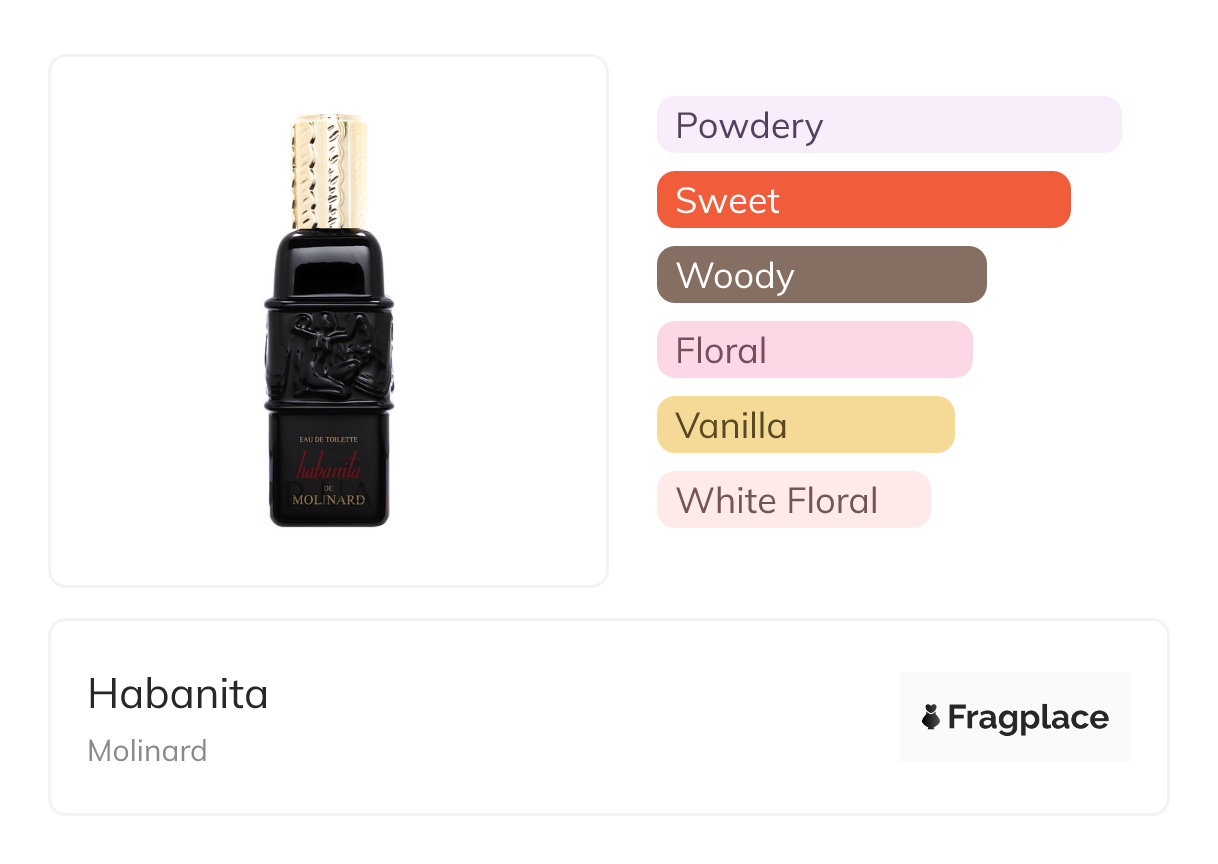Pick the pink Floral accord bar
Viewport: 1218px width, 864px height.
814,350
